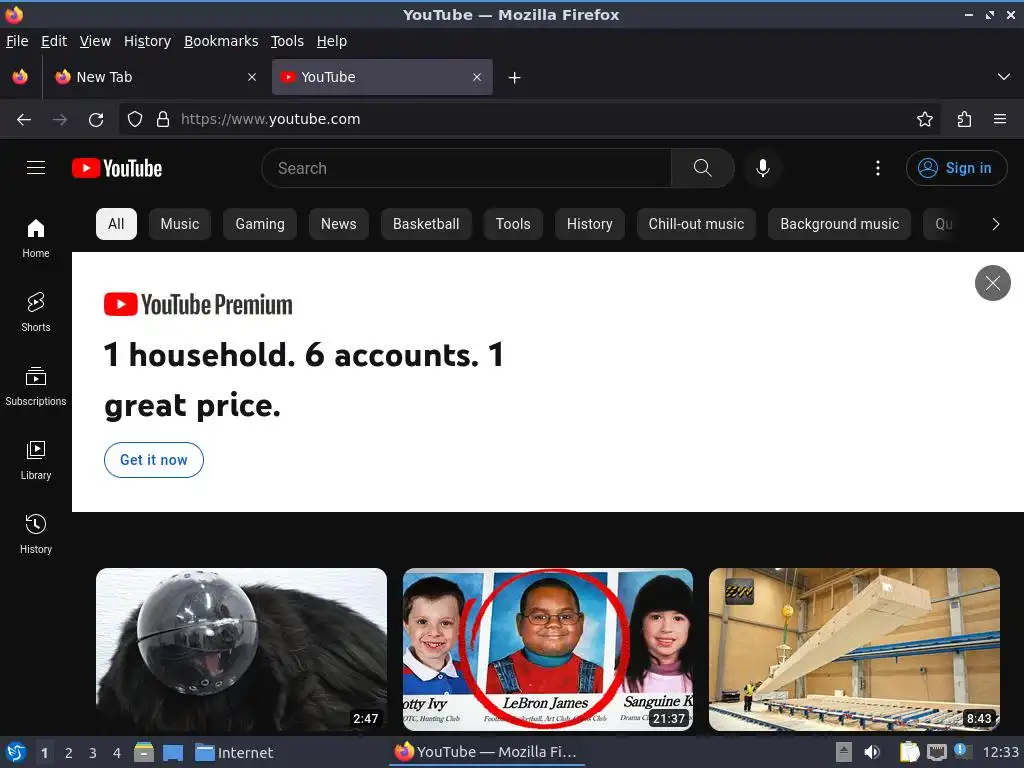Select the YouTube browser tab
Screen dimensions: 1024x768
click(382, 77)
